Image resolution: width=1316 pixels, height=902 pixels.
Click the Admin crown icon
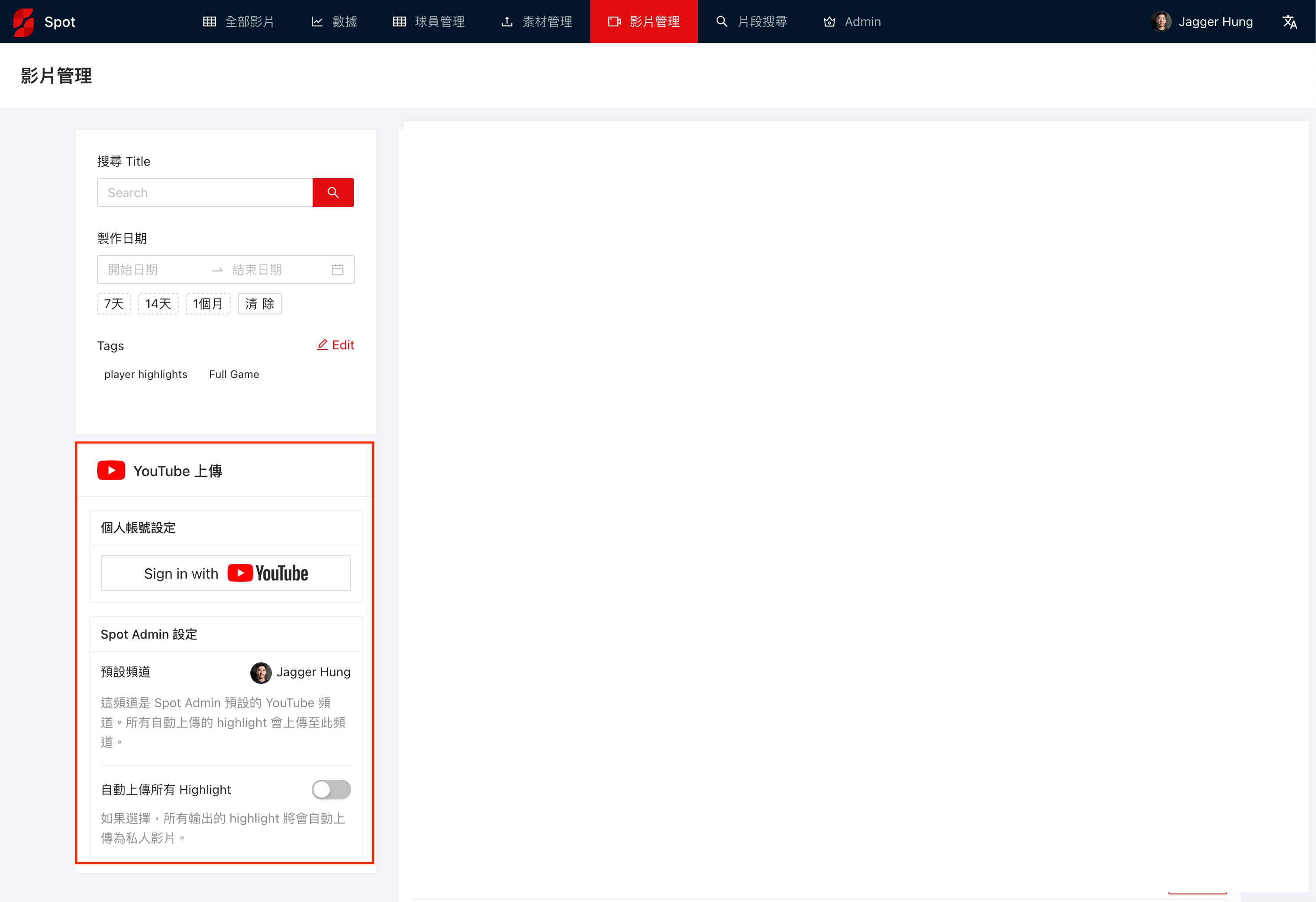830,21
